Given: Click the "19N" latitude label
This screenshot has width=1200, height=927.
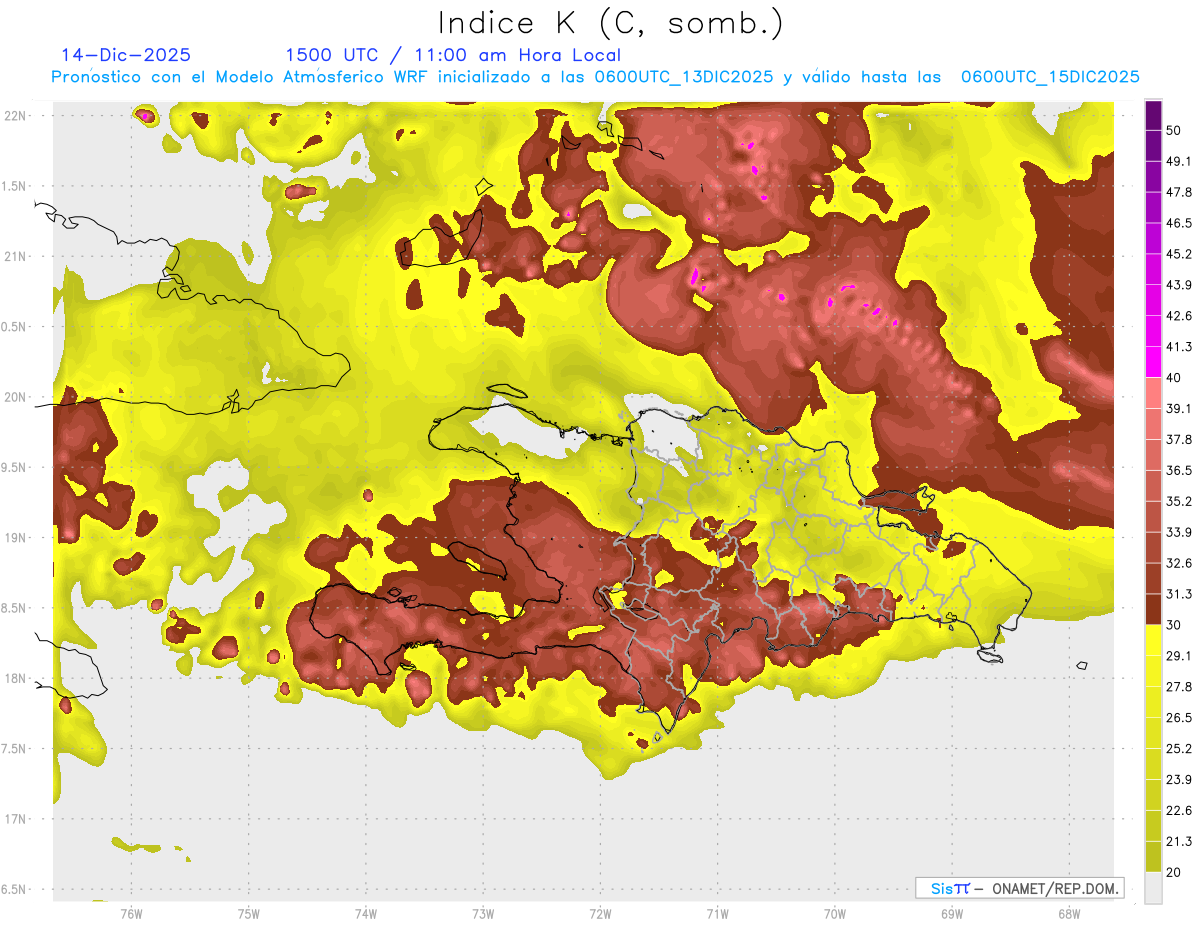Looking at the screenshot, I should tap(16, 538).
